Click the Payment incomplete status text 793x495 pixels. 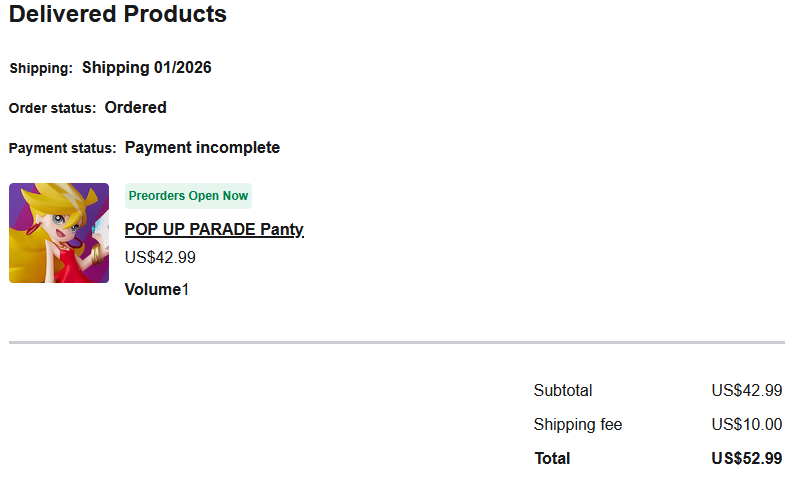(202, 148)
